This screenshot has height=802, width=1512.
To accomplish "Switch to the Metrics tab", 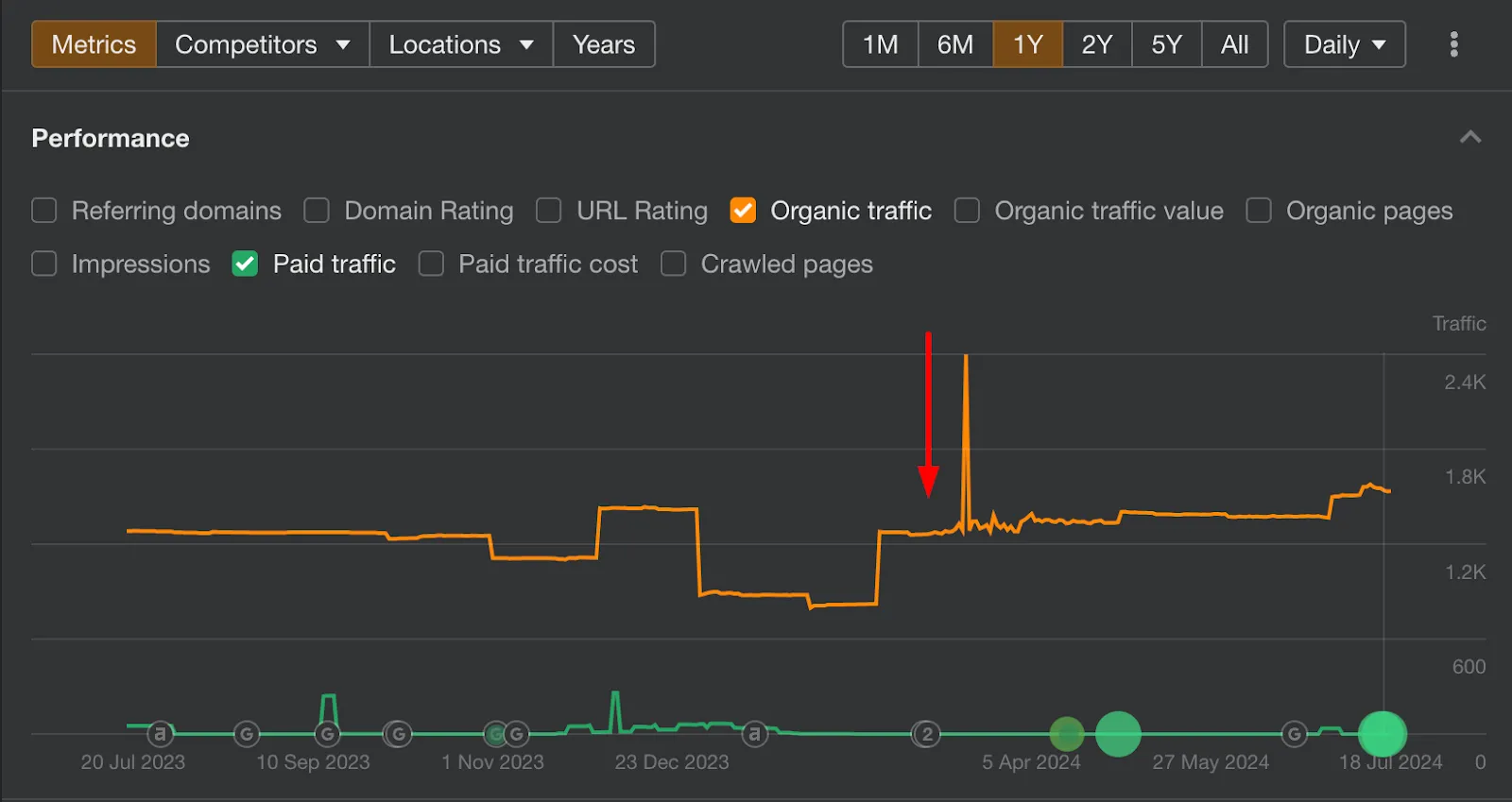I will 94,44.
